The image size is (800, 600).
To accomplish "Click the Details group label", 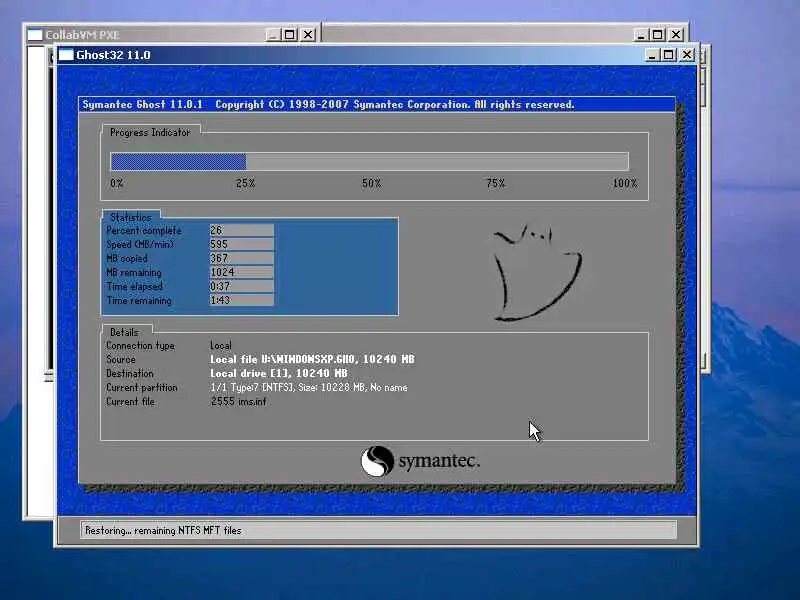I will pyautogui.click(x=124, y=332).
